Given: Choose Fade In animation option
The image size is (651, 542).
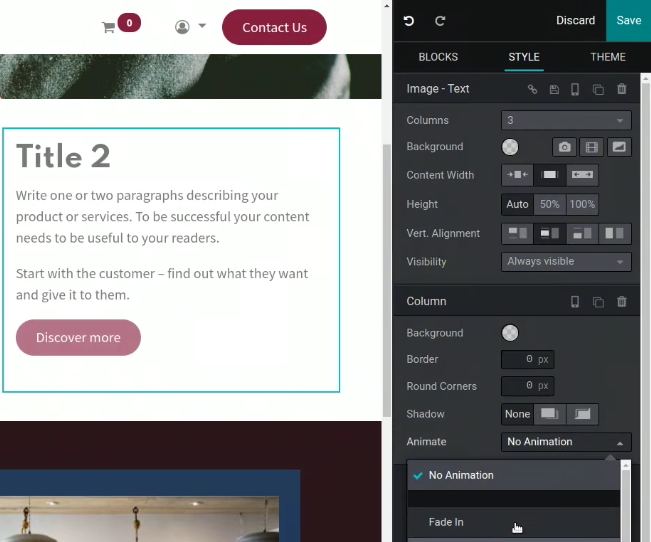Looking at the screenshot, I should [x=514, y=522].
